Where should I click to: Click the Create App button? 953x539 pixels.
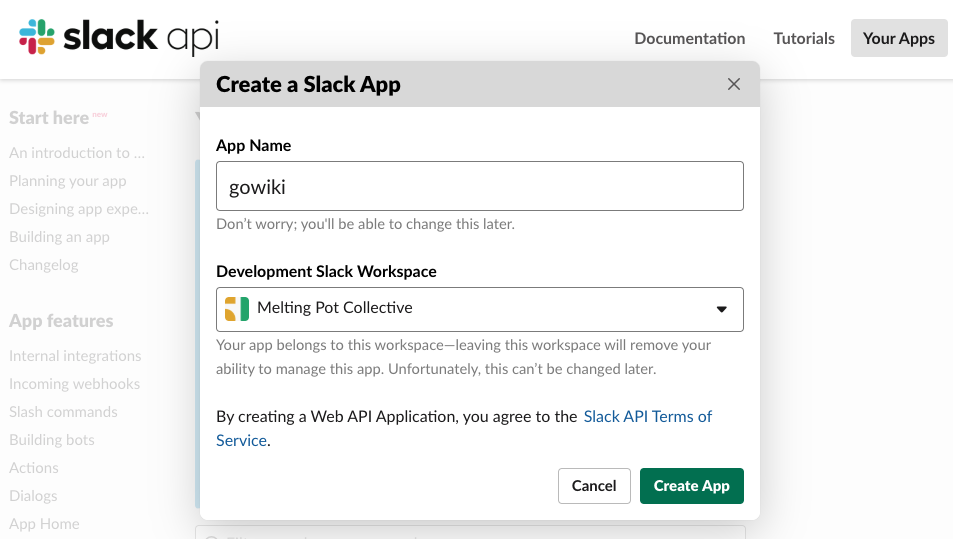coord(692,486)
